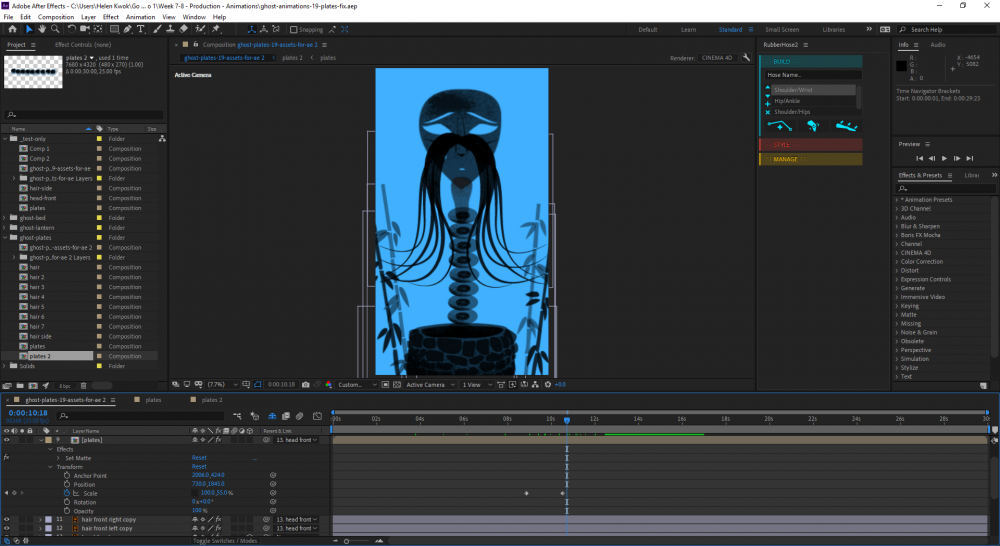Toggle the Opacity stopwatch
The image size is (1000, 546).
click(66, 511)
